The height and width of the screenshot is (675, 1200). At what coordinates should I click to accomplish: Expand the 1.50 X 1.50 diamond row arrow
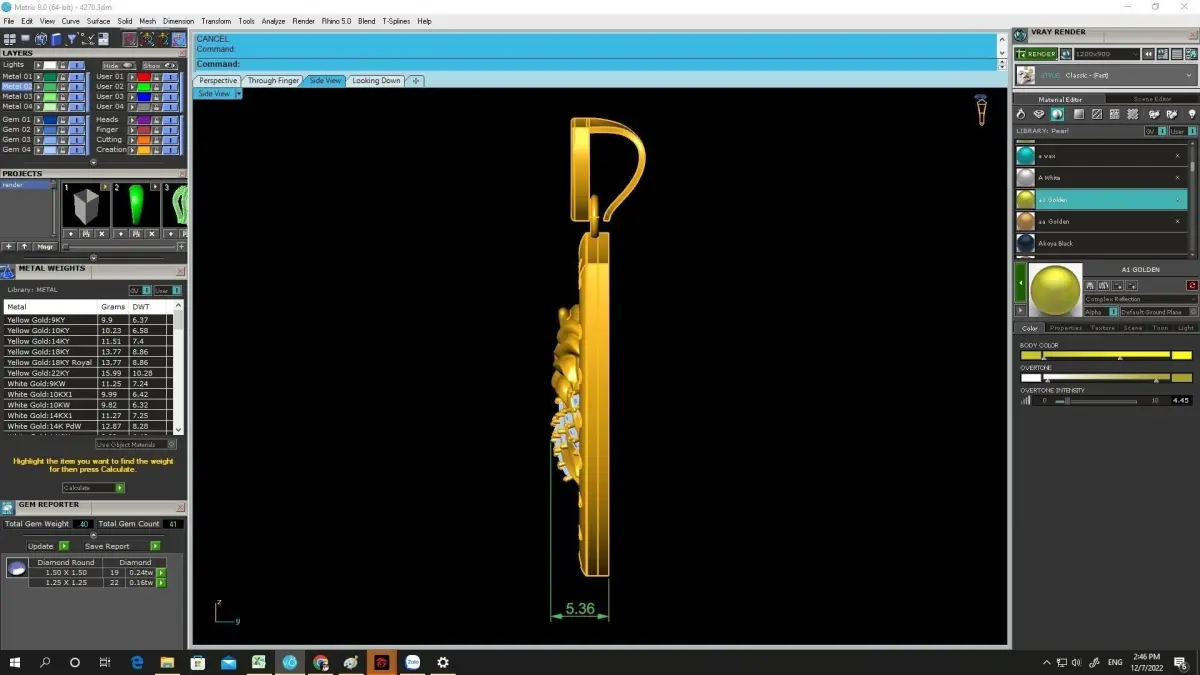coord(161,572)
